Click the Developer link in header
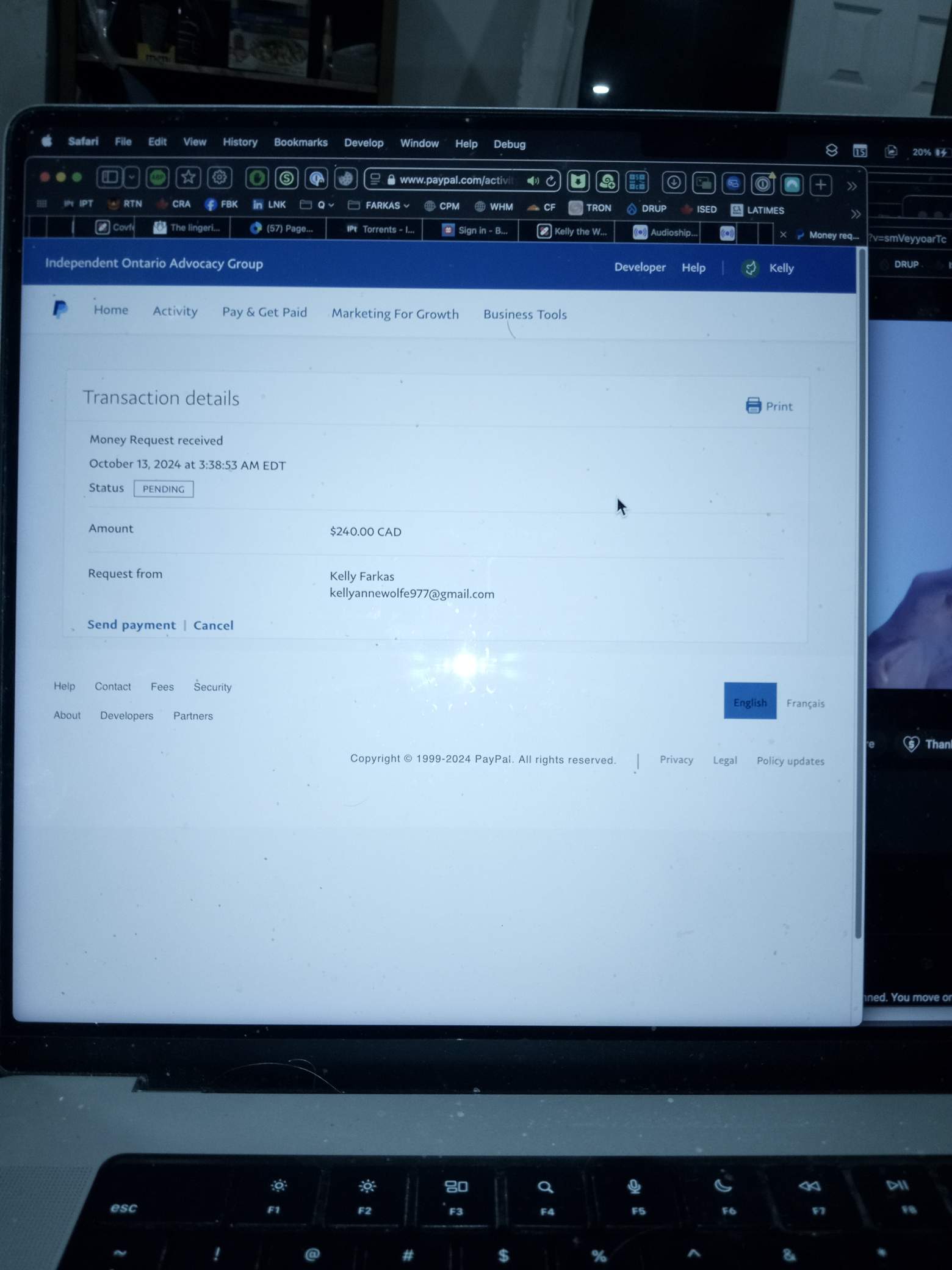This screenshot has width=952, height=1270. point(640,267)
